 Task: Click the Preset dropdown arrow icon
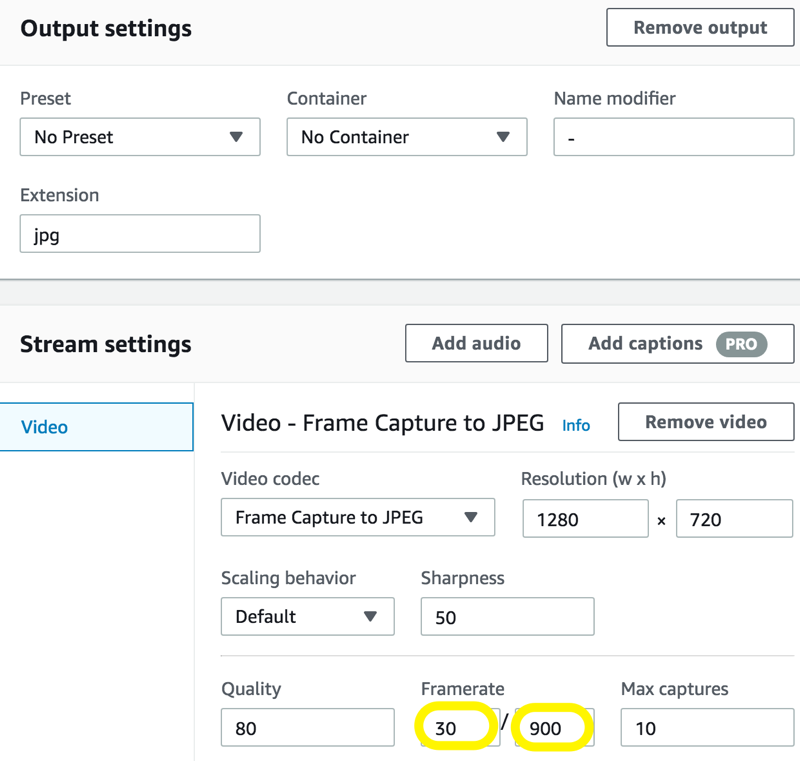236,137
